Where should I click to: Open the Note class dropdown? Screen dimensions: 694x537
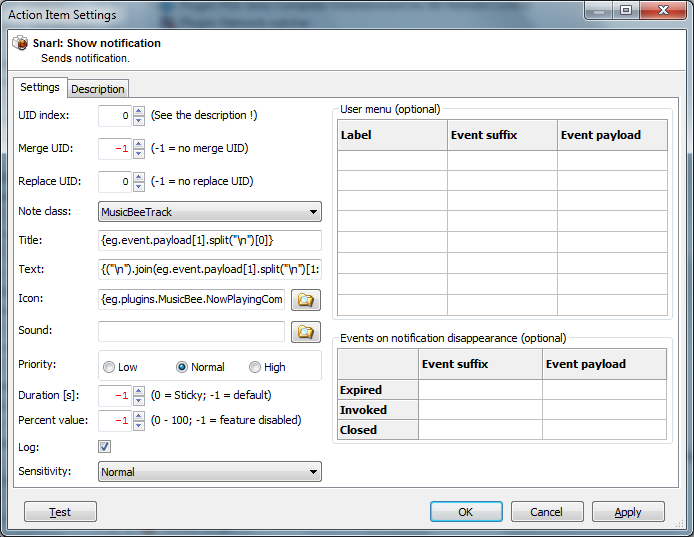pos(210,212)
